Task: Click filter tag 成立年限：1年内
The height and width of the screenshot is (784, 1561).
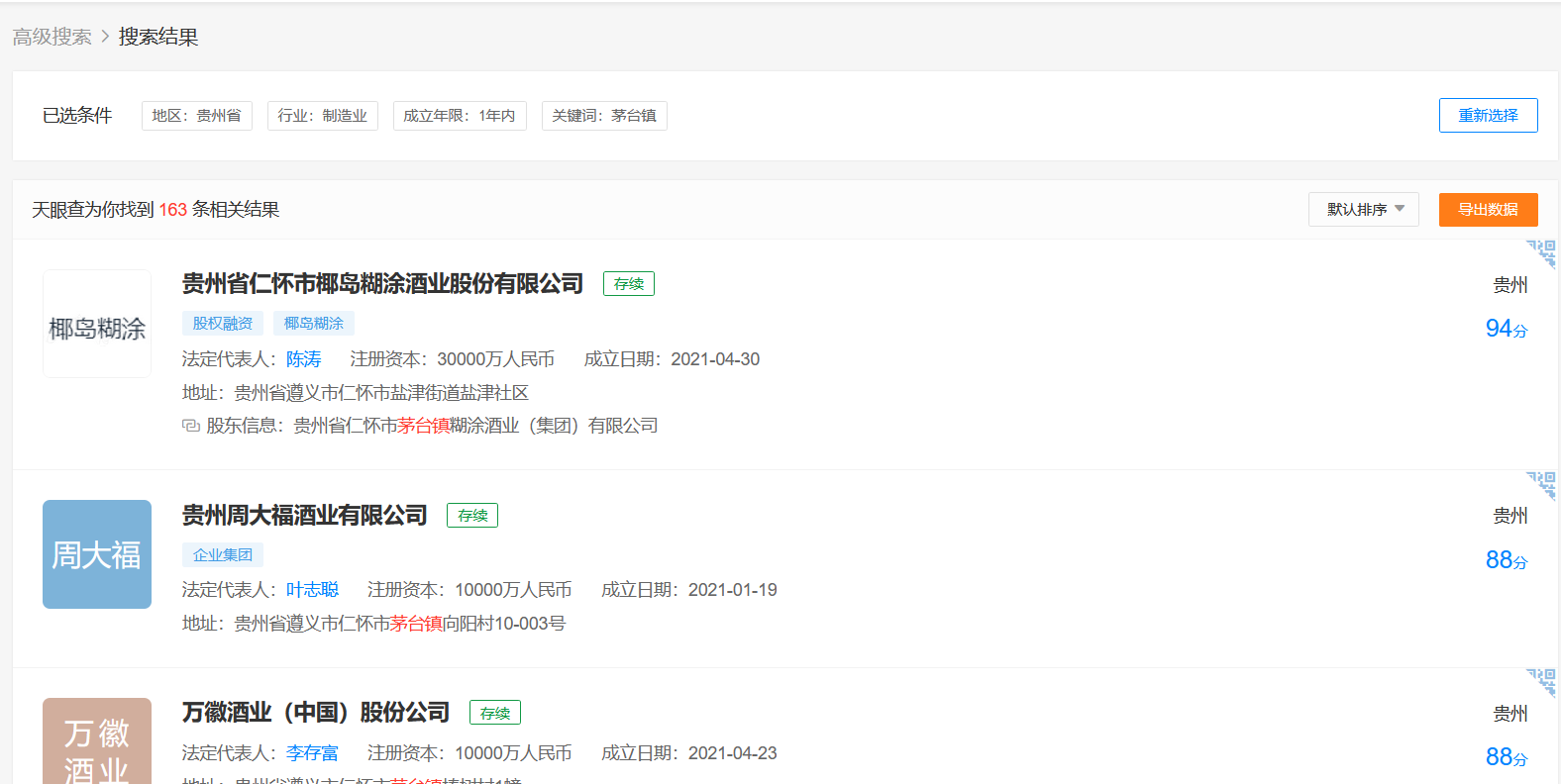Action: (460, 116)
